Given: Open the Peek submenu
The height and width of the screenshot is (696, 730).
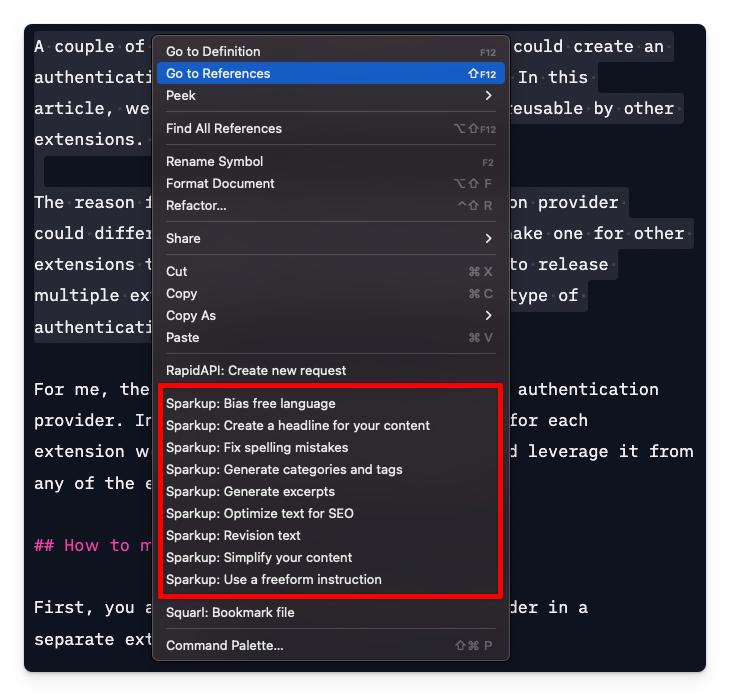Looking at the screenshot, I should (331, 95).
